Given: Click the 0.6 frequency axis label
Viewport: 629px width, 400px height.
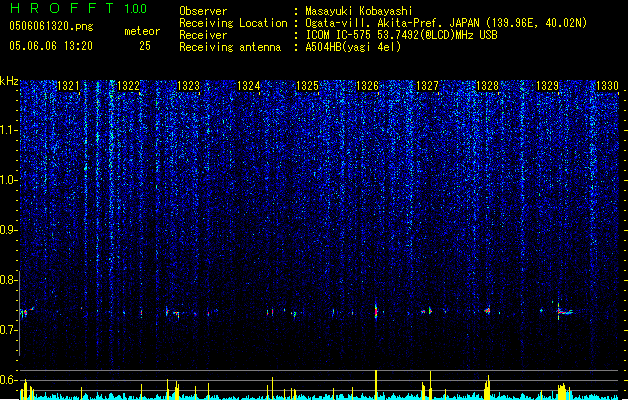Looking at the screenshot, I should point(8,380).
